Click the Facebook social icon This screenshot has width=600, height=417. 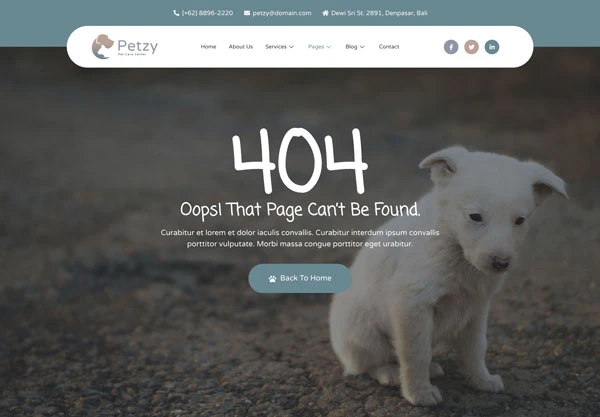click(x=451, y=47)
